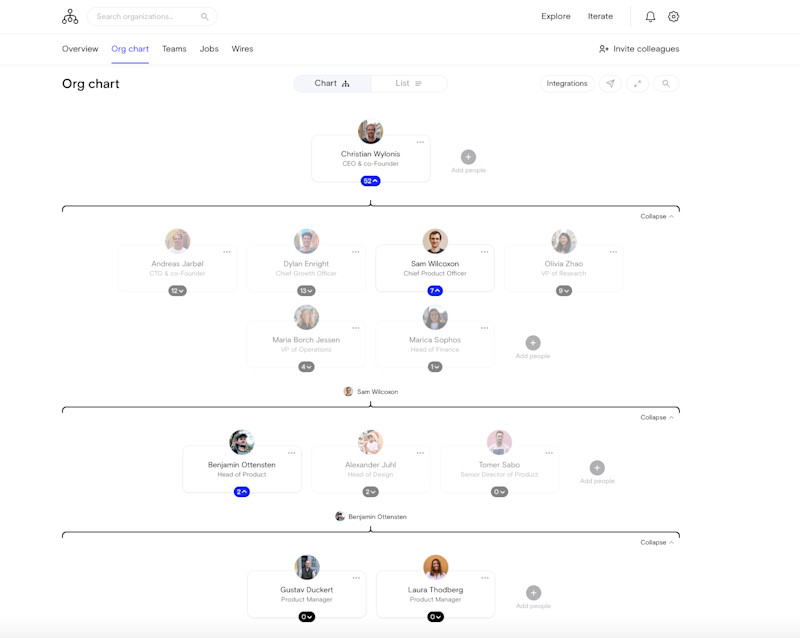Image resolution: width=800 pixels, height=638 pixels.
Task: Open Iterate in top navigation
Action: coord(600,16)
